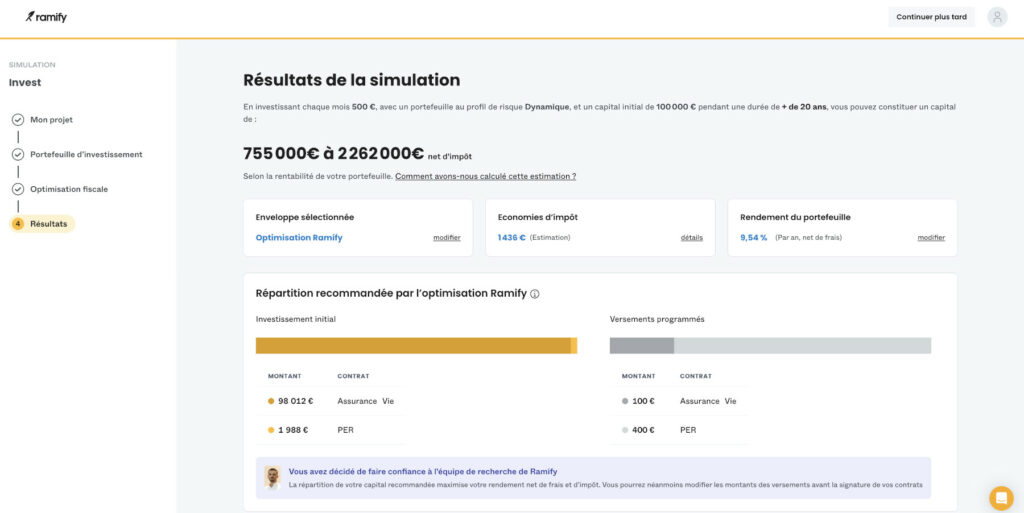
Task: Open the user profile avatar
Action: click(x=997, y=17)
